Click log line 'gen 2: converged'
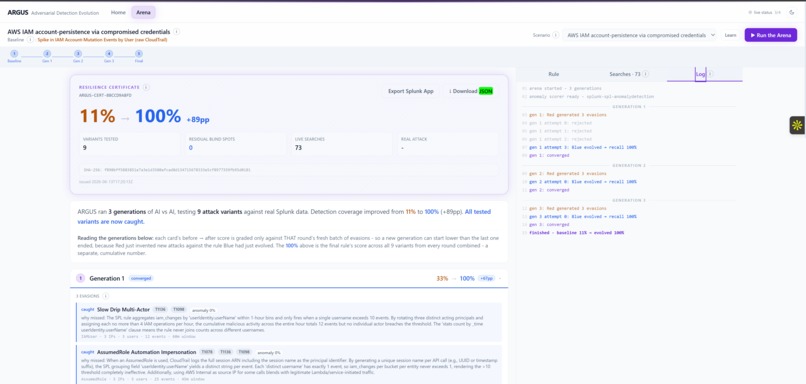The height and width of the screenshot is (384, 806). (549, 190)
